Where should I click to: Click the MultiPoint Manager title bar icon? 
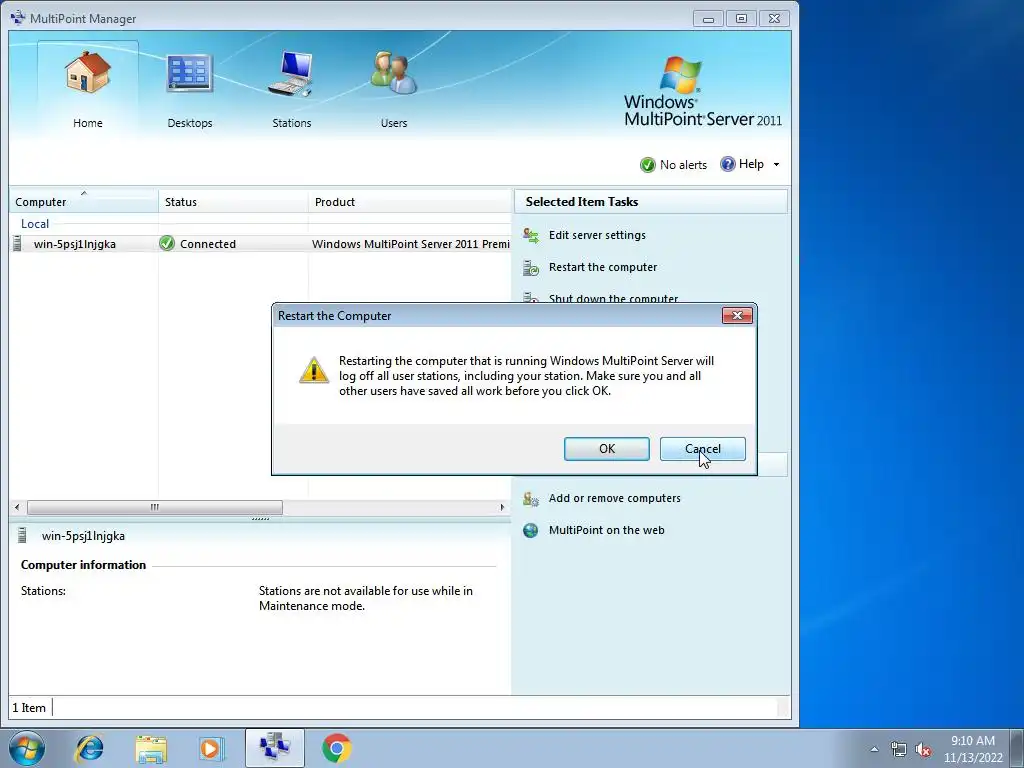[18, 18]
